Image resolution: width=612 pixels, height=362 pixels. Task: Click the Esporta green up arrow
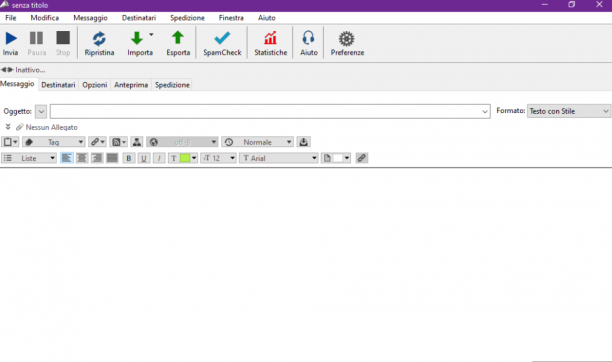[x=178, y=37]
